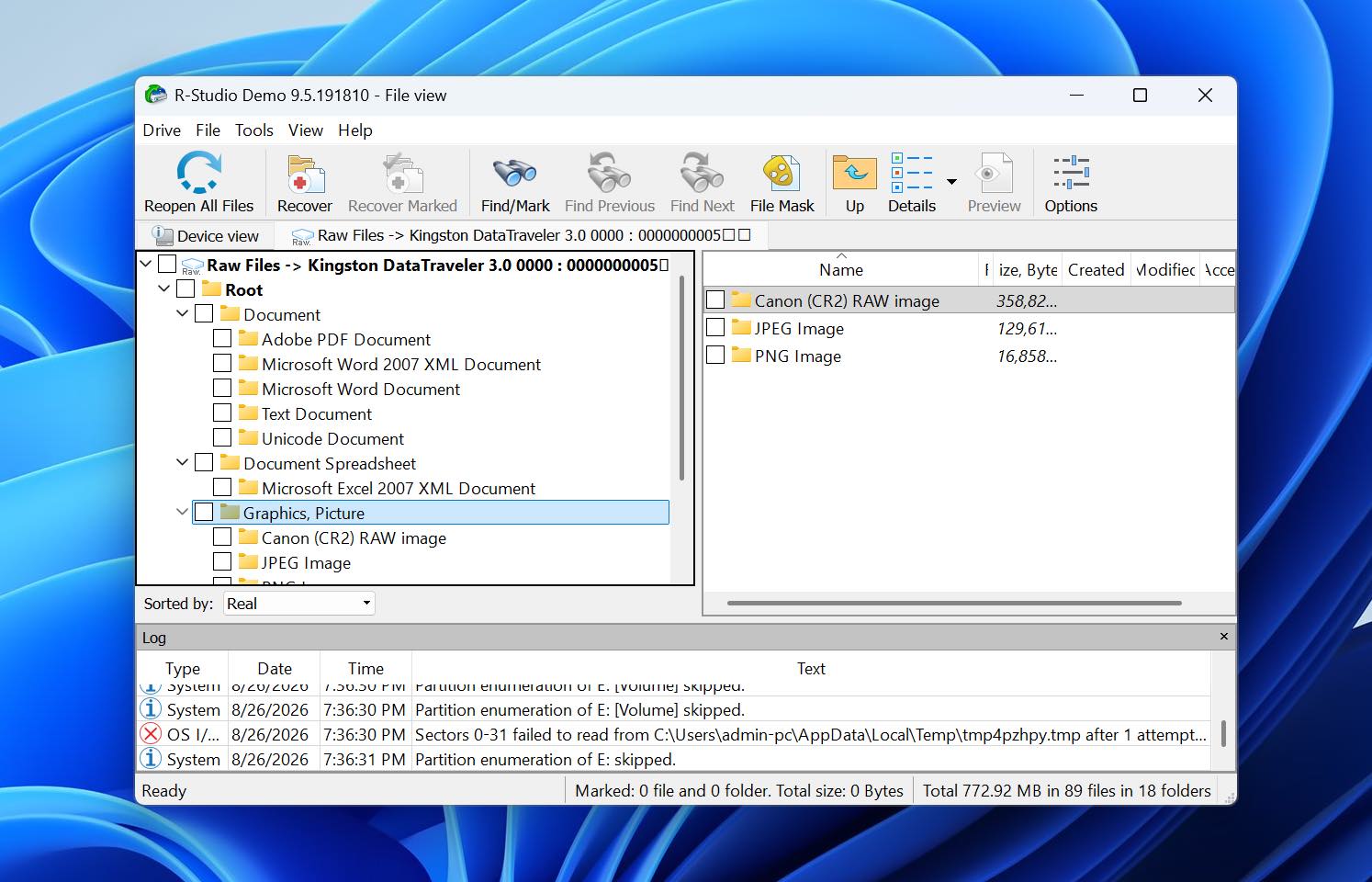
Task: Click the Adobe PDF Document folder icon
Action: point(248,338)
